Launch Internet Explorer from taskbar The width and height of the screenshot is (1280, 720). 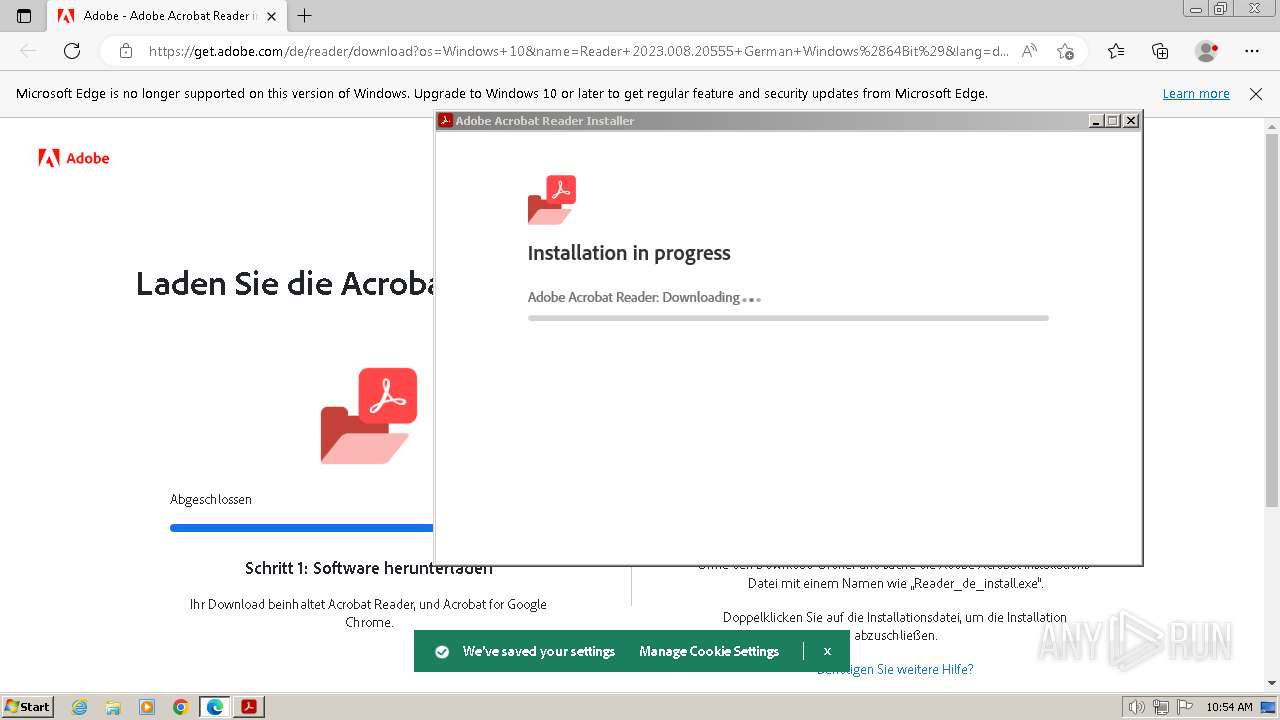tap(80, 707)
